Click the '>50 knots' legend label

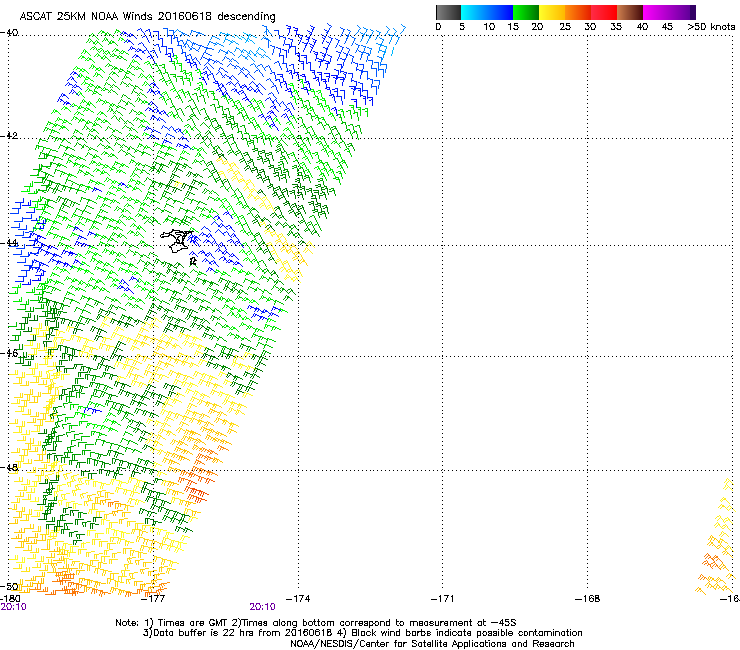tap(711, 27)
